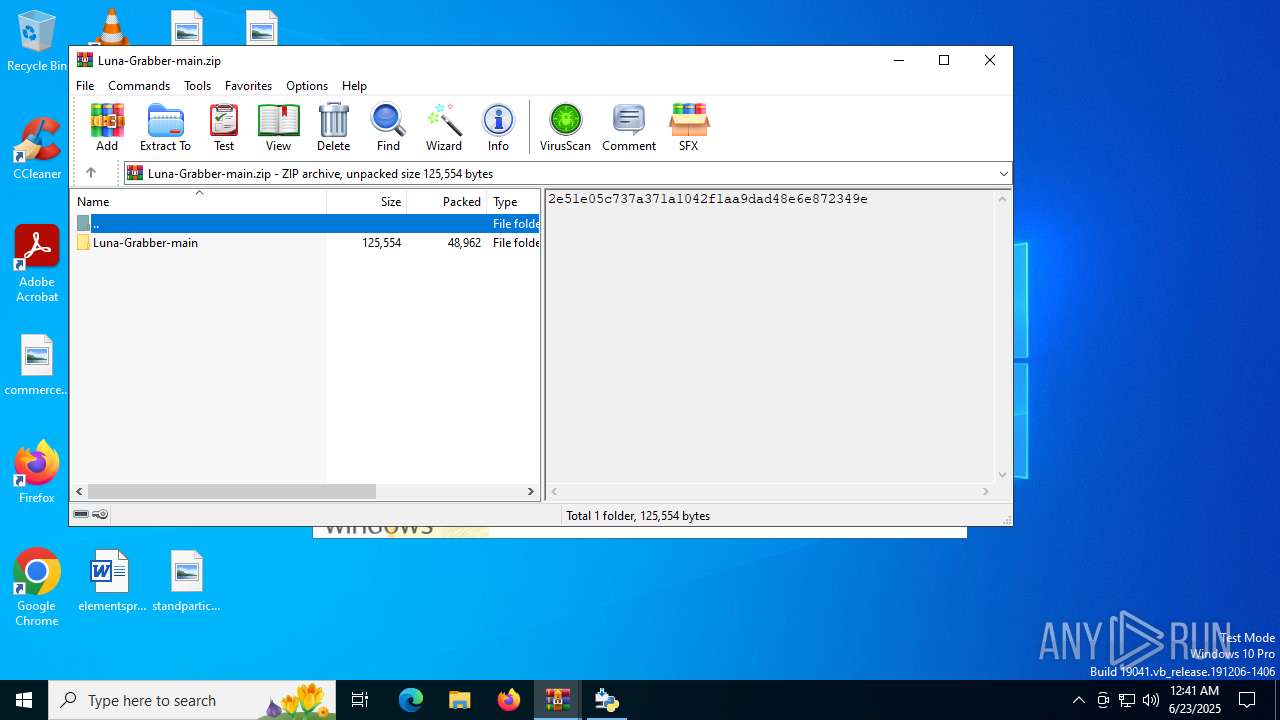Select the standpartic image file
The height and width of the screenshot is (720, 1280).
tap(186, 581)
